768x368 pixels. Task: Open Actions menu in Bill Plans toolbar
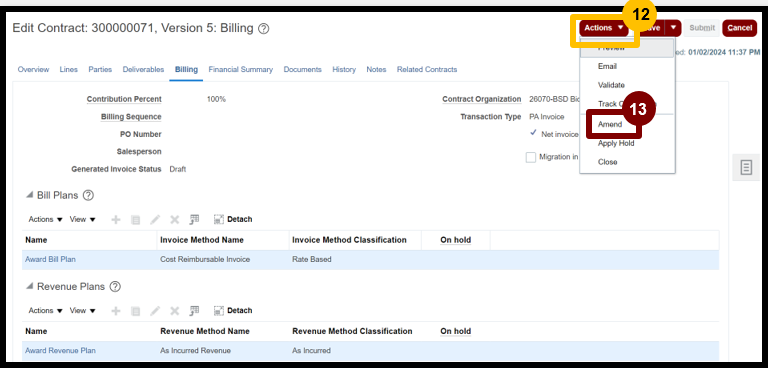(46, 220)
